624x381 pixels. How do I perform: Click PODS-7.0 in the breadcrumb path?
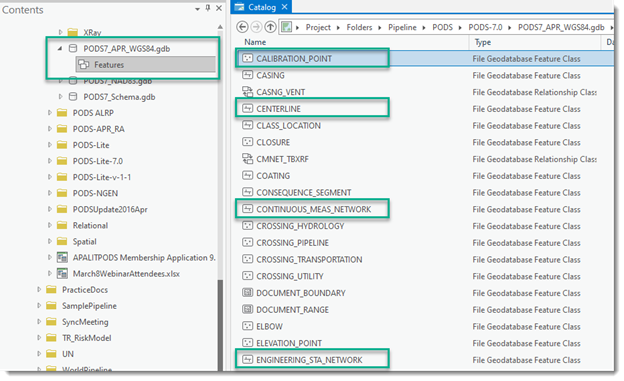click(485, 27)
